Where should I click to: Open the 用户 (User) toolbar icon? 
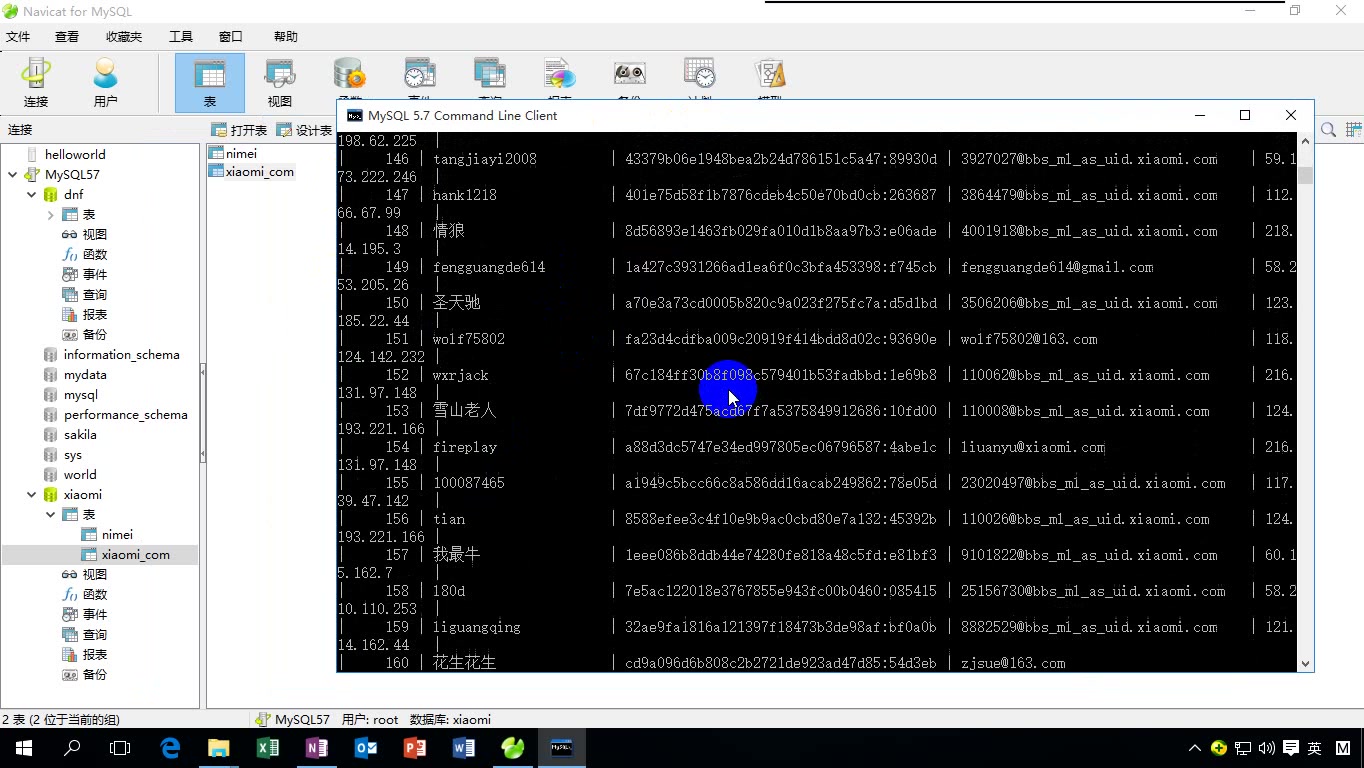[x=105, y=82]
